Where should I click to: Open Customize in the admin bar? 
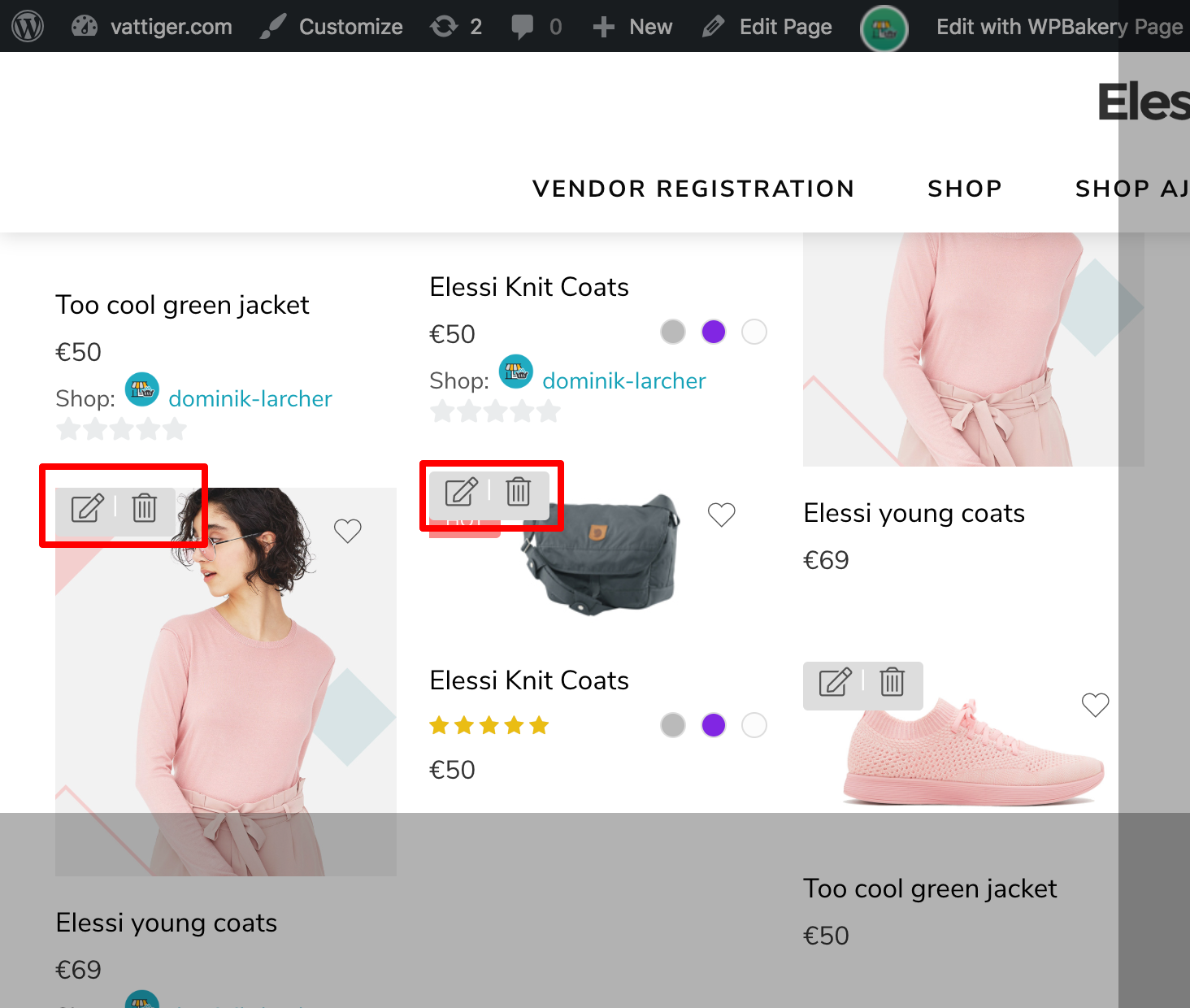coord(332,27)
